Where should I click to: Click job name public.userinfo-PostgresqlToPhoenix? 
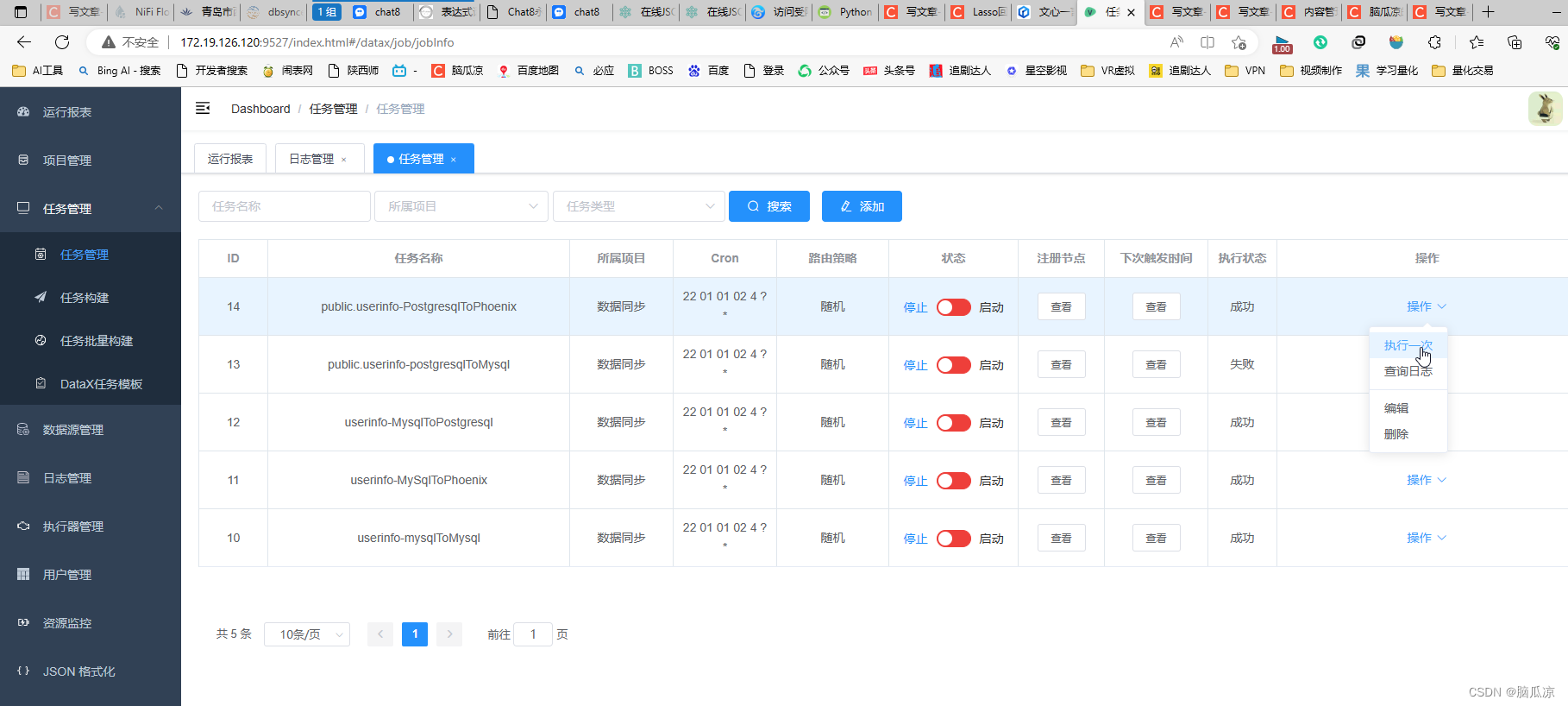(419, 306)
